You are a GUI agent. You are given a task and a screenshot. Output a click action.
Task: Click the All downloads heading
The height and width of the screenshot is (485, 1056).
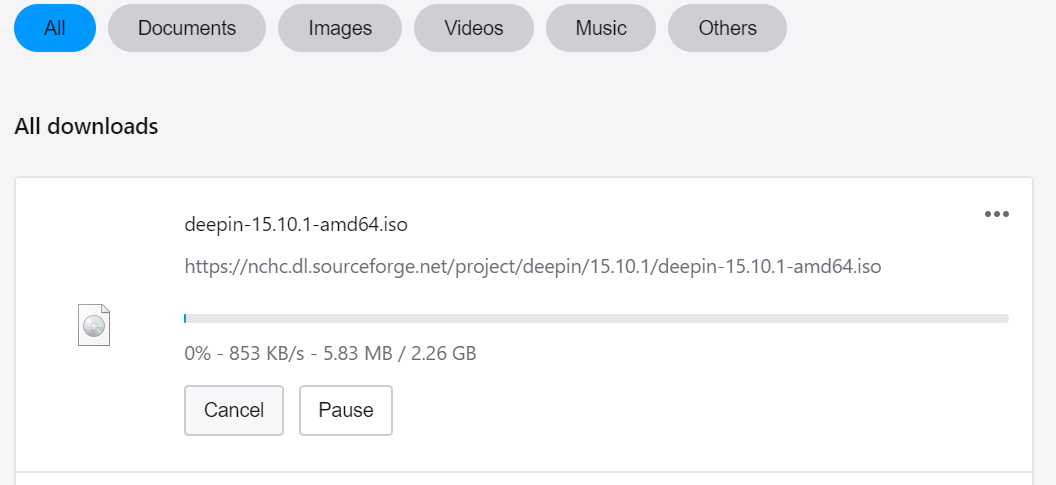[x=86, y=126]
